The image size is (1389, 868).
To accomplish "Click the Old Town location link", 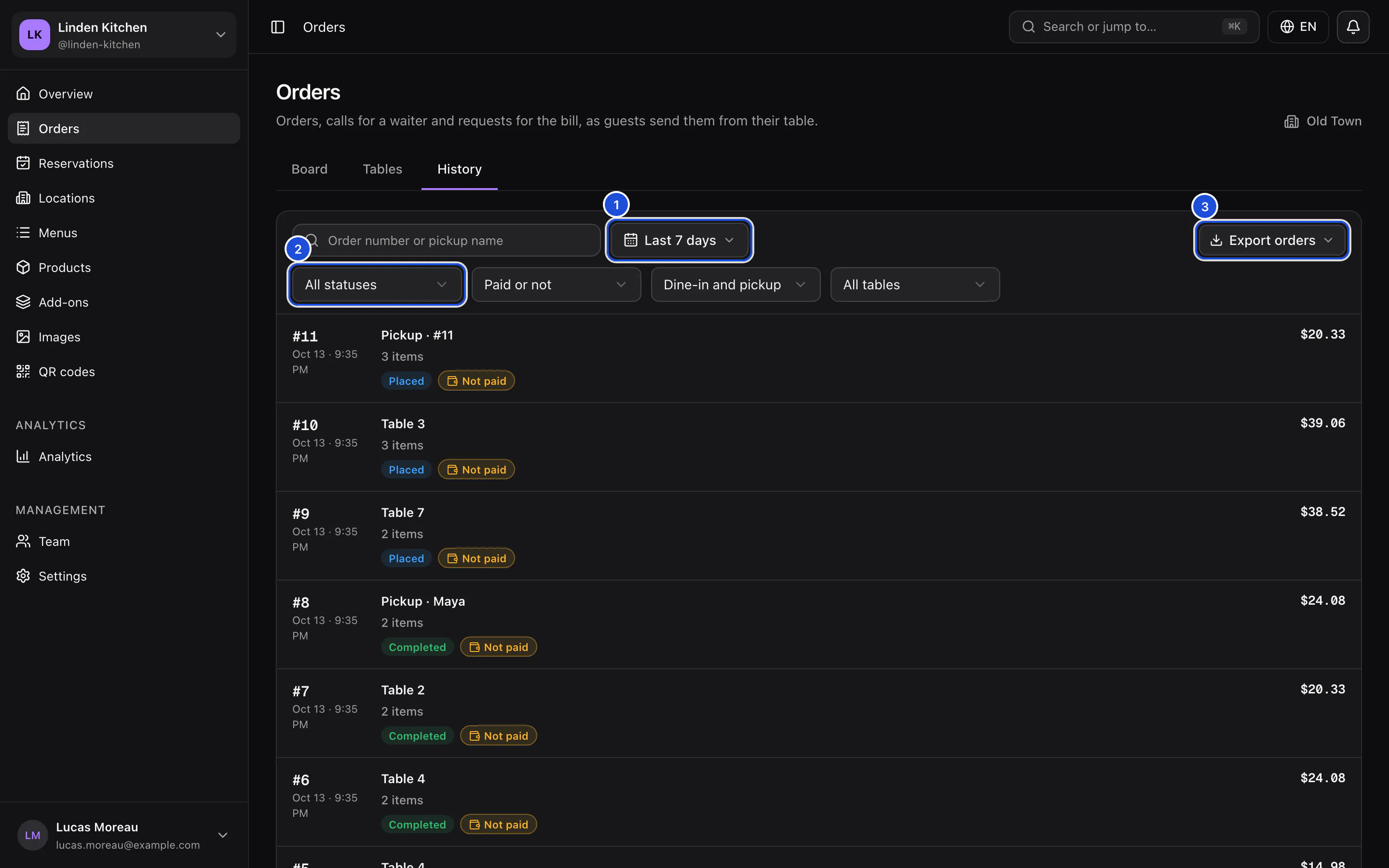I will [x=1322, y=121].
